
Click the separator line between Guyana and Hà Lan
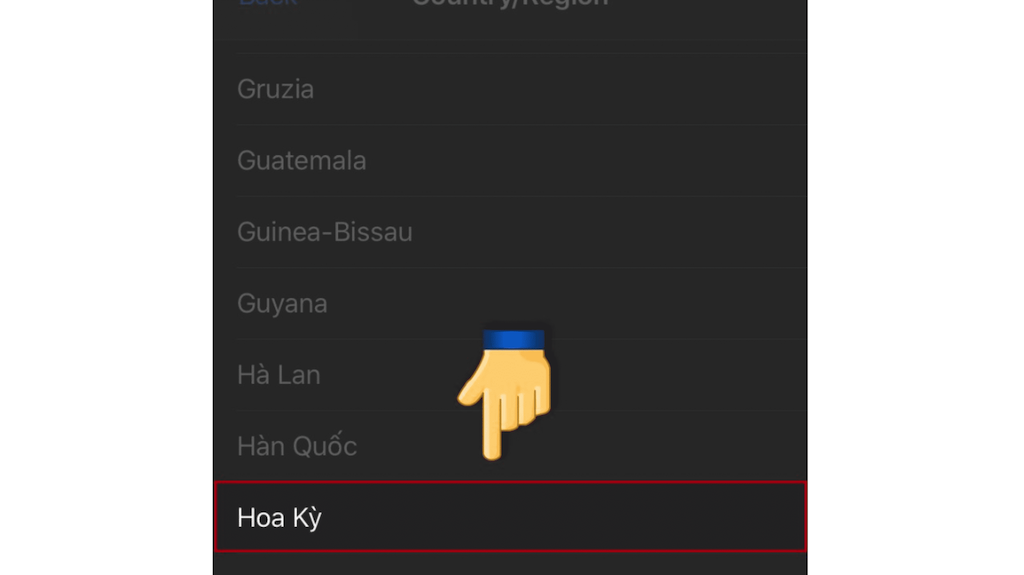[522, 339]
